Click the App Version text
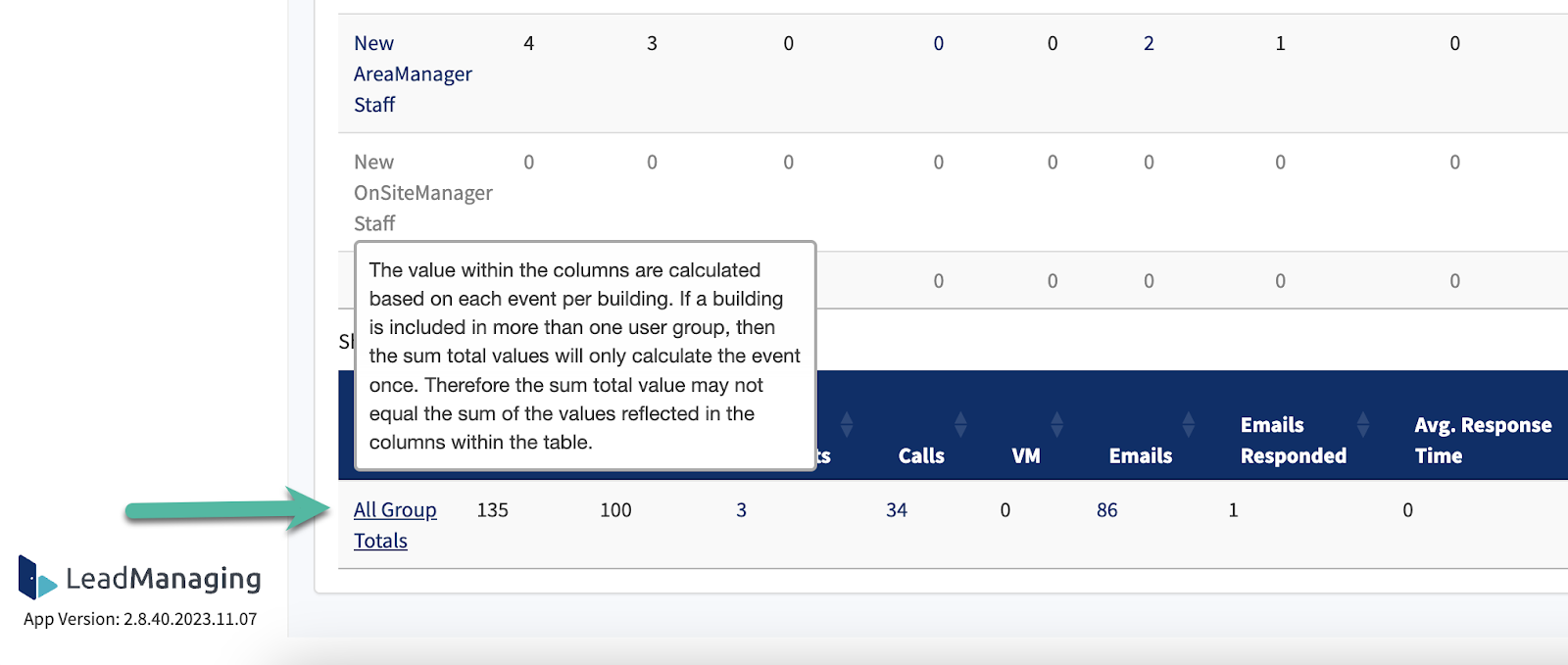The width and height of the screenshot is (1568, 665). pyautogui.click(x=140, y=619)
